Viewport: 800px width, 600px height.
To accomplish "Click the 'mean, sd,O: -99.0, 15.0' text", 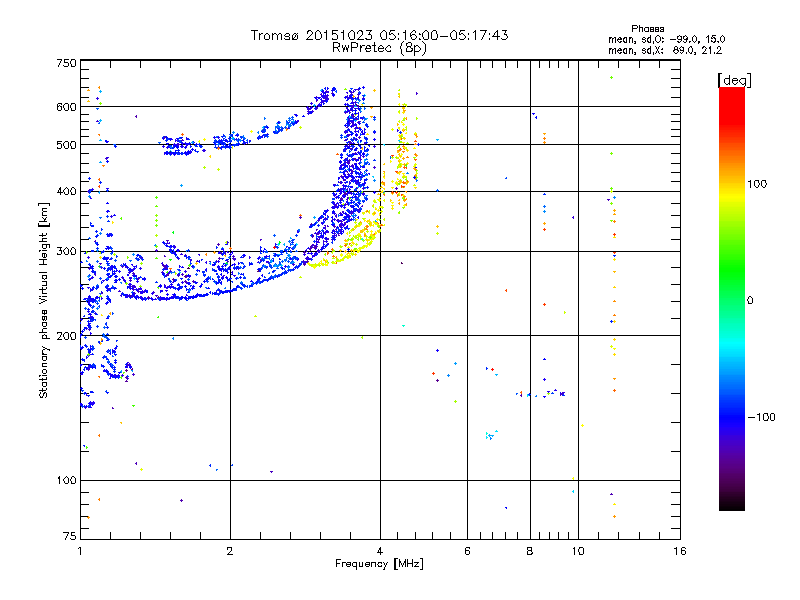I will [x=666, y=39].
